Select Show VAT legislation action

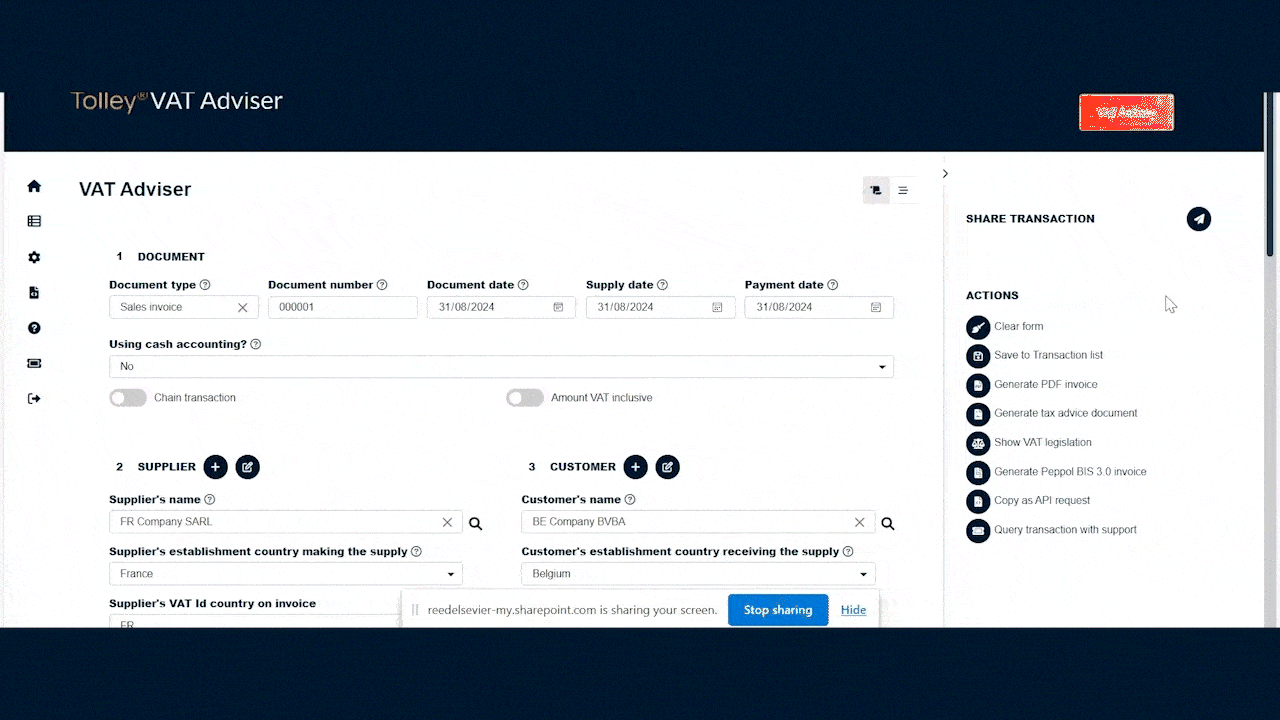1042,442
